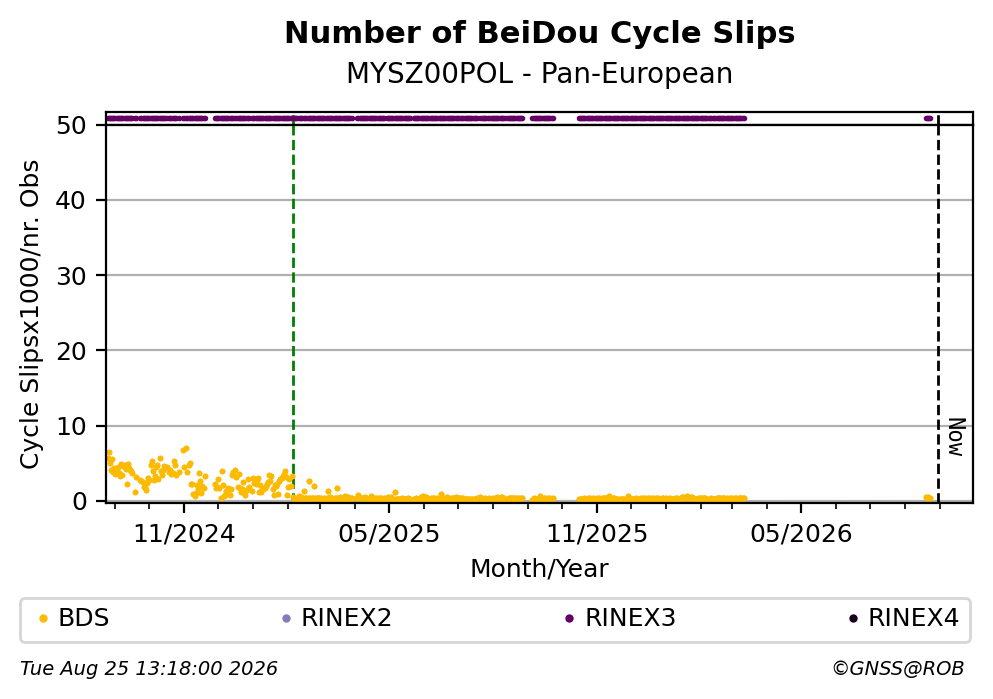
Task: Select the BDS legend label
Action: pos(84,618)
